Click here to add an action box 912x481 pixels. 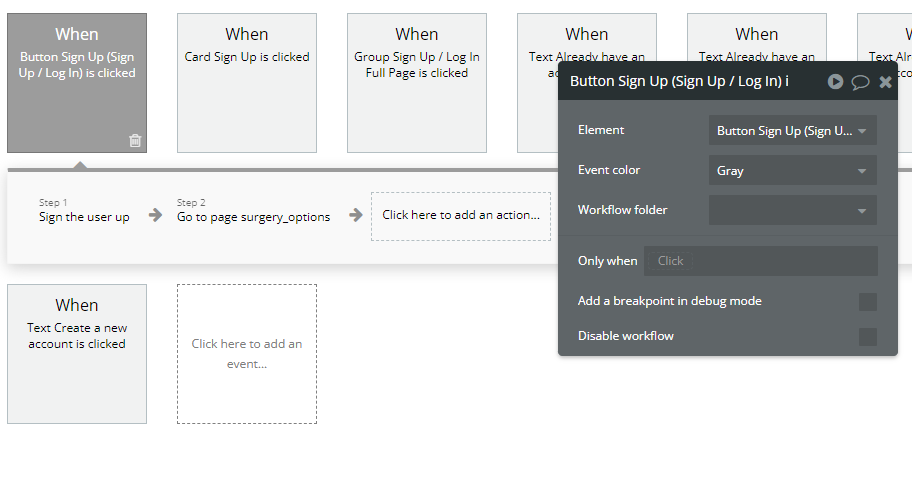pos(461,216)
